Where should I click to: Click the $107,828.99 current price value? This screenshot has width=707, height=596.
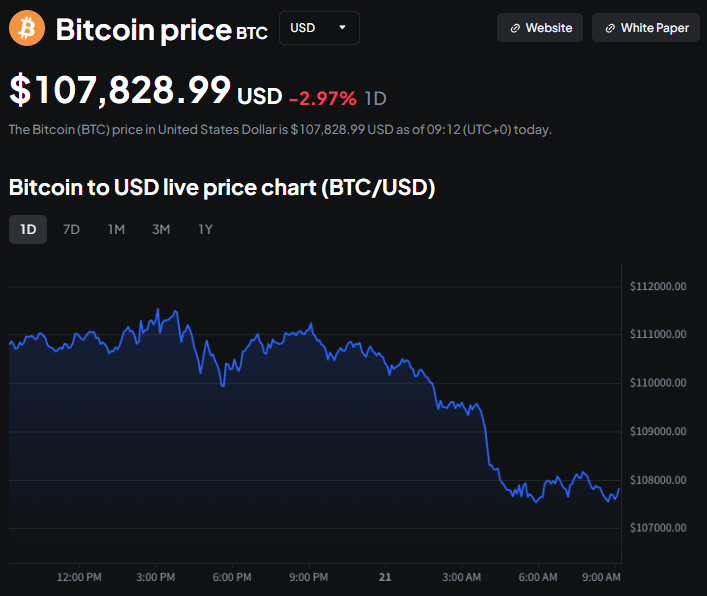pyautogui.click(x=120, y=90)
